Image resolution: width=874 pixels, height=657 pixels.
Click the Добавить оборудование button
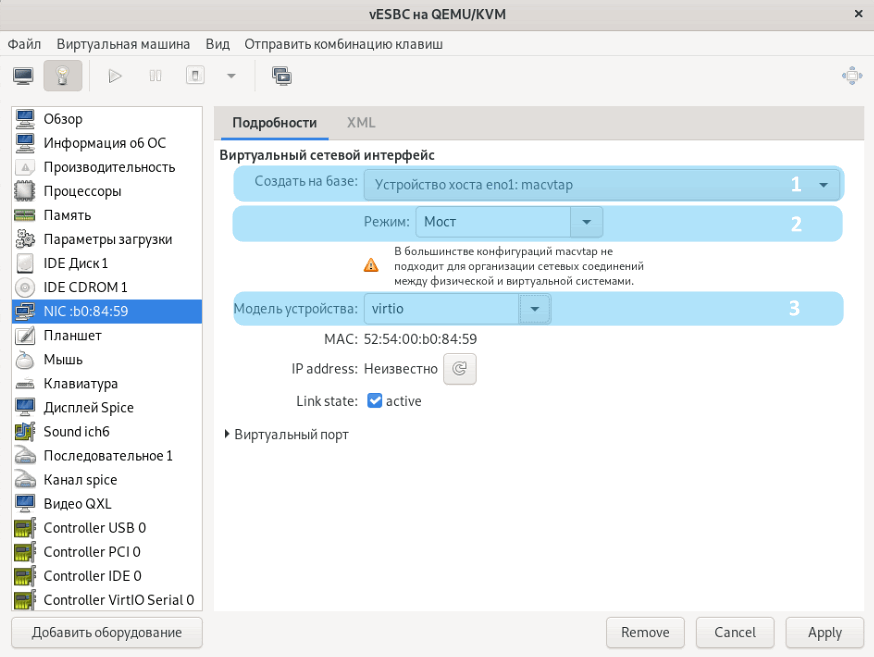coord(107,632)
